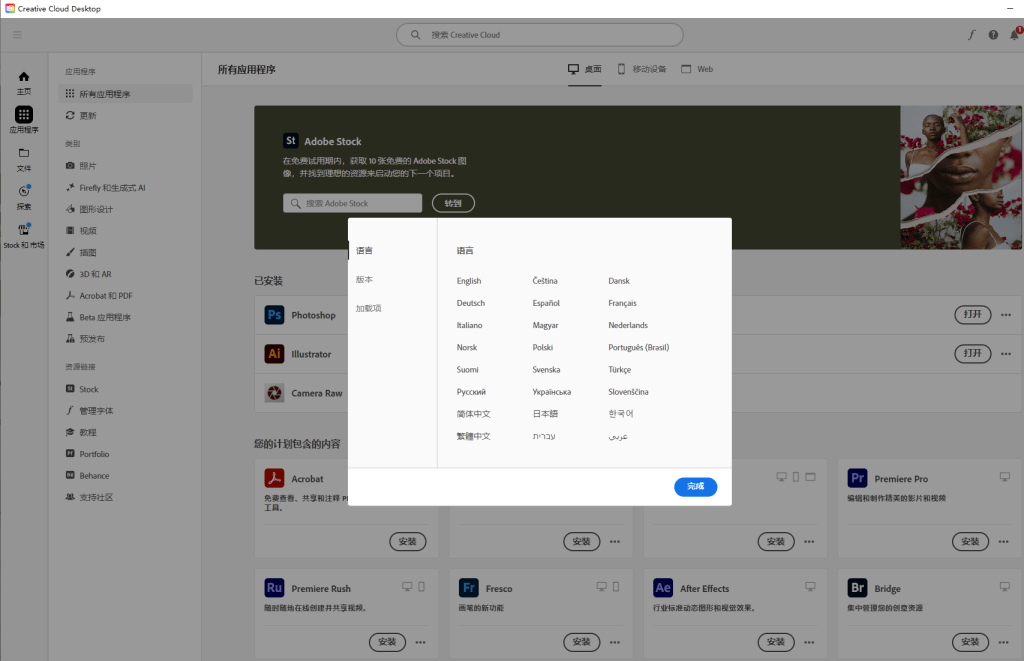This screenshot has height=661, width=1024.
Task: Switch to the 版本 settings tab
Action: pos(365,279)
